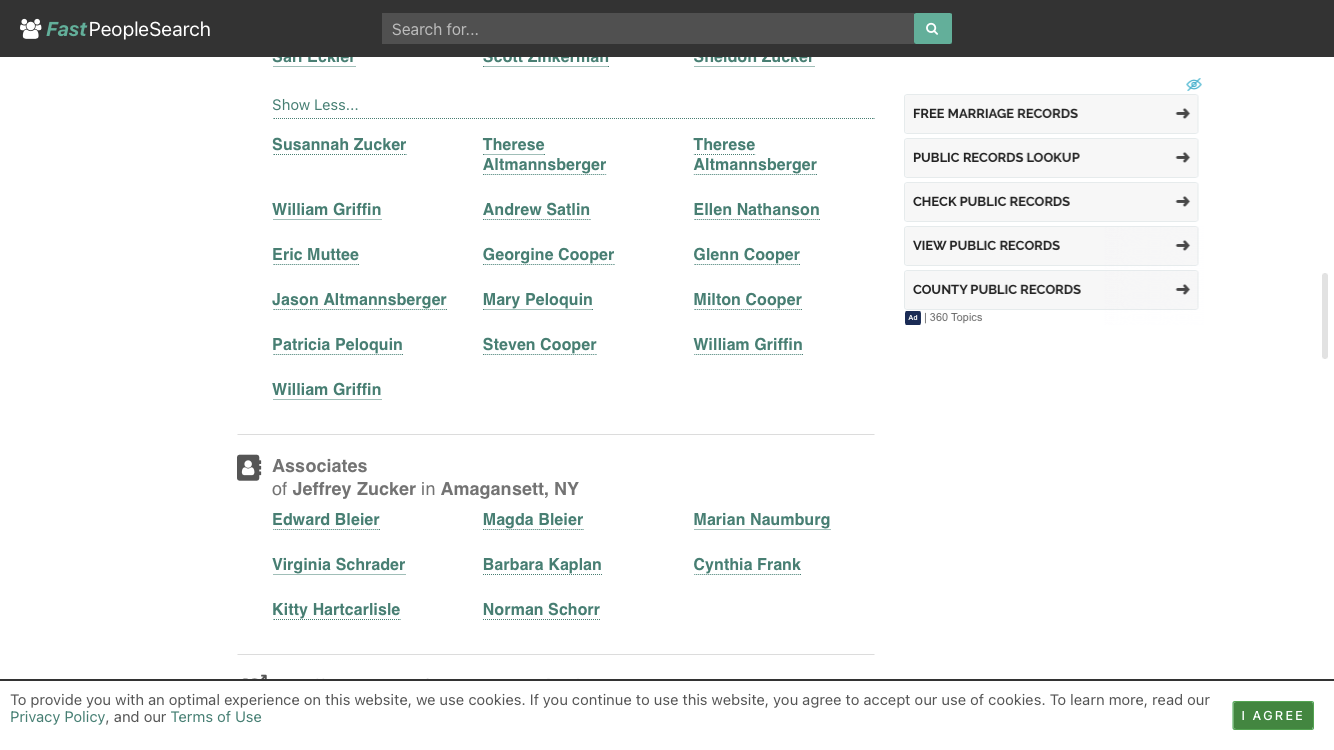The width and height of the screenshot is (1334, 750).
Task: Open Therese Altmannsberger link in right column
Action: click(x=755, y=154)
